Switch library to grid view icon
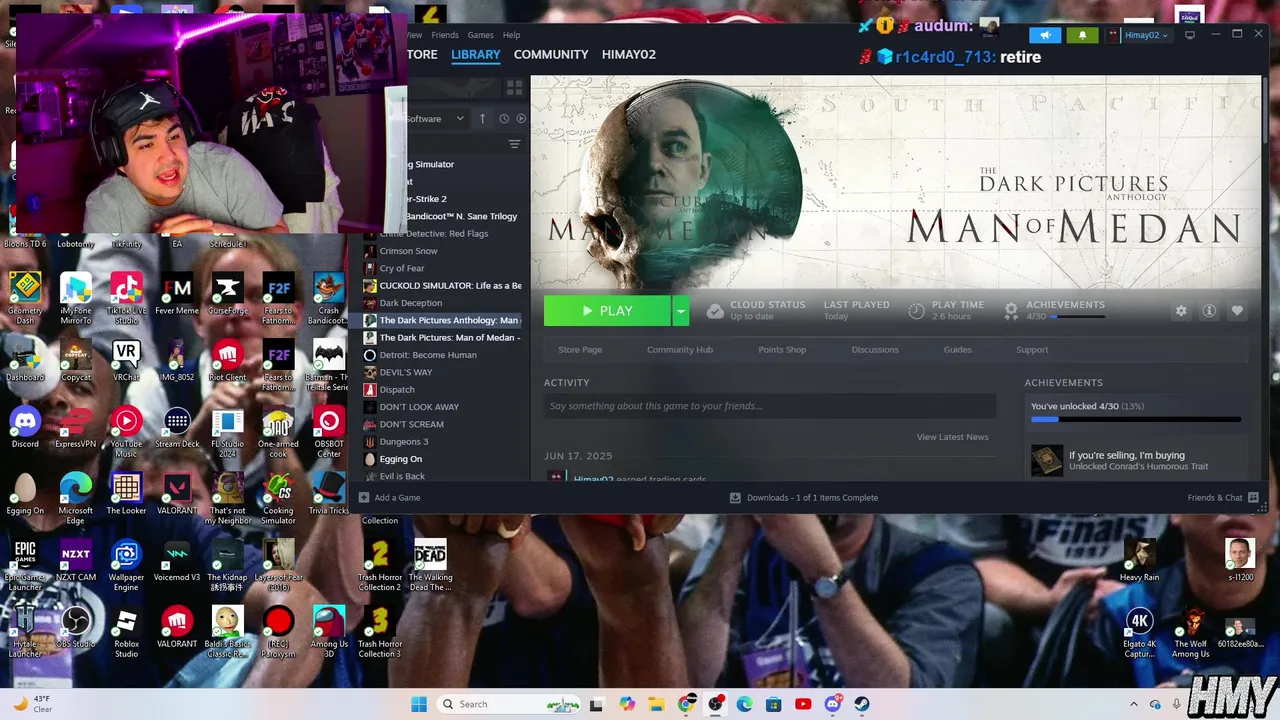 515,88
